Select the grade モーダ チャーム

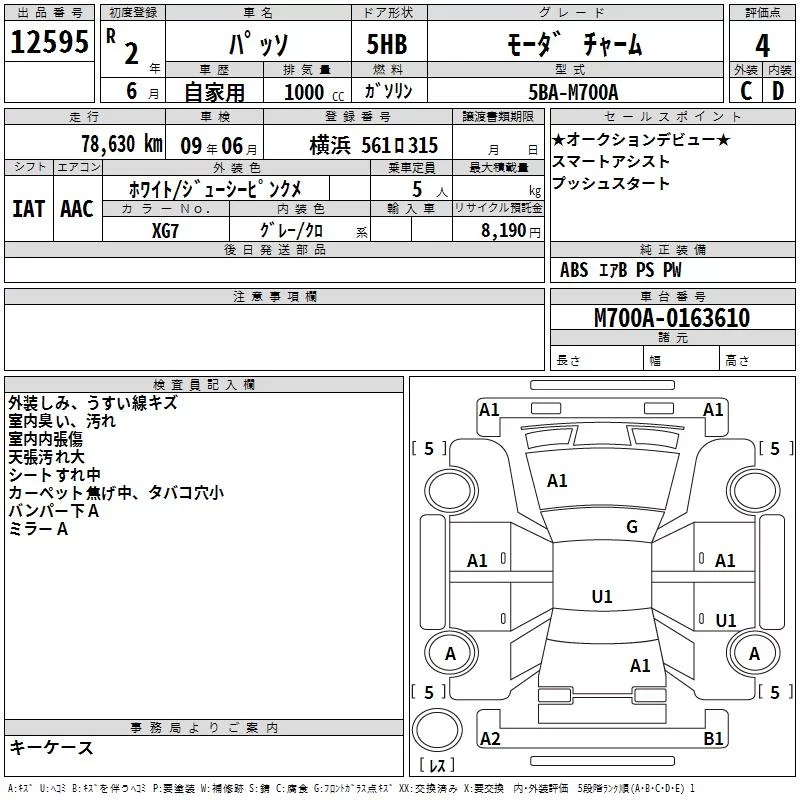[575, 44]
